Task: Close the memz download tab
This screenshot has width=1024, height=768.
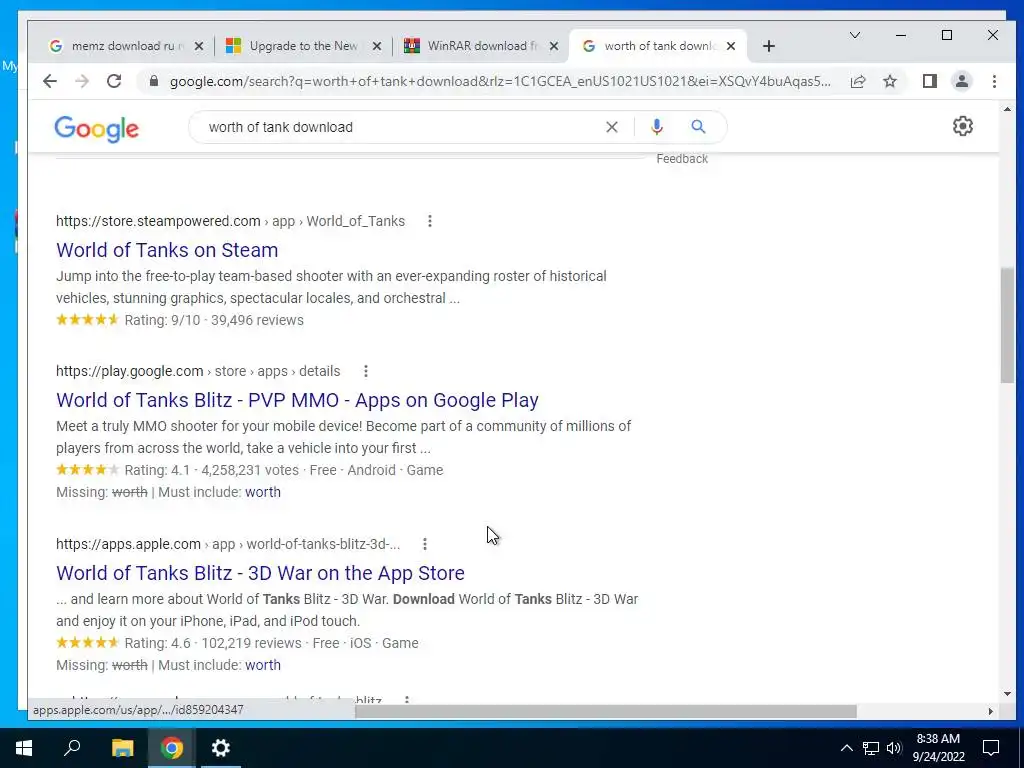Action: 199,46
